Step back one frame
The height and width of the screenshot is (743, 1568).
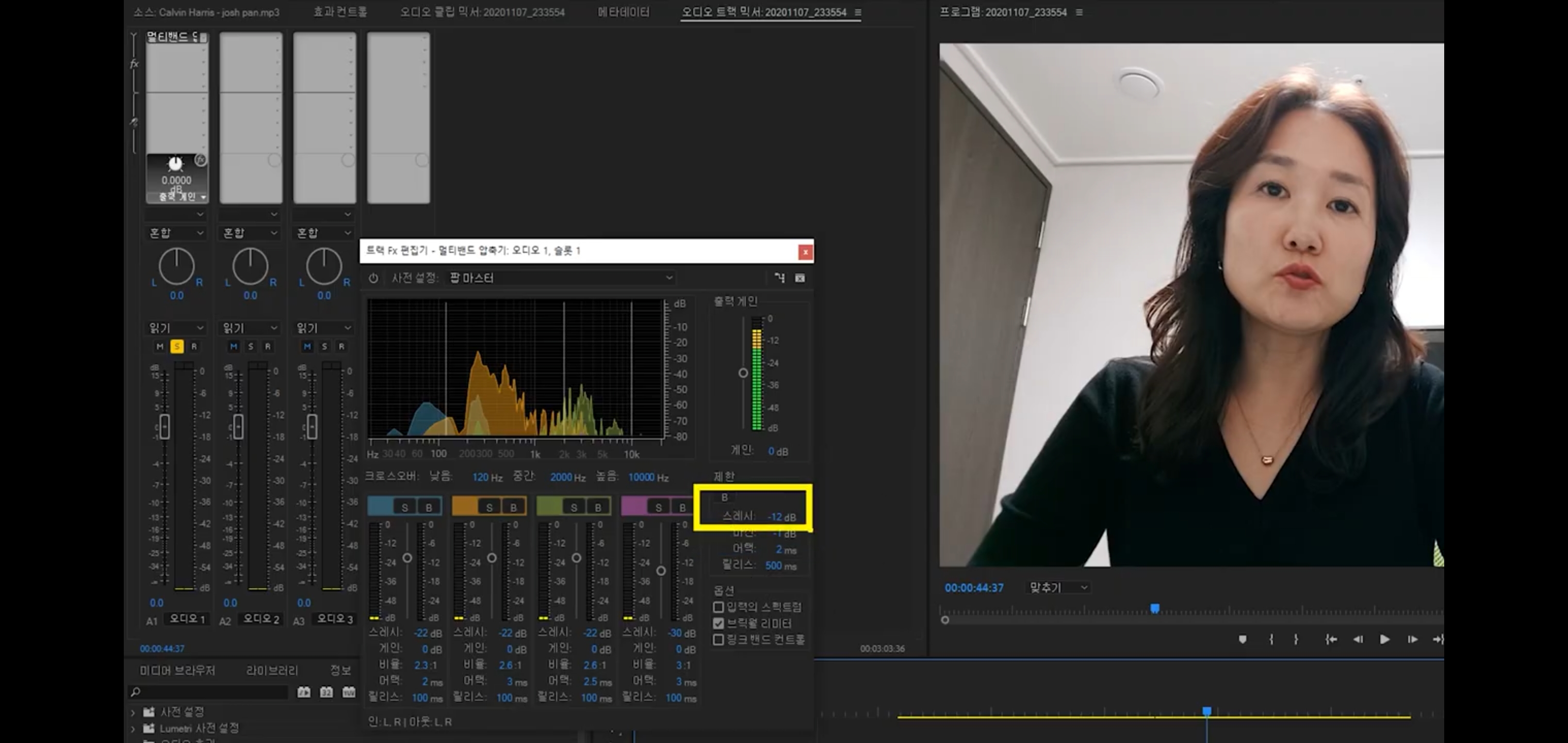point(1358,639)
